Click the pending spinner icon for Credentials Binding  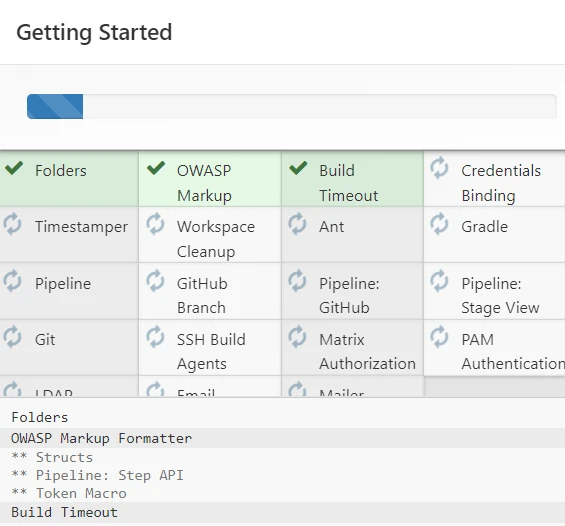pos(439,168)
